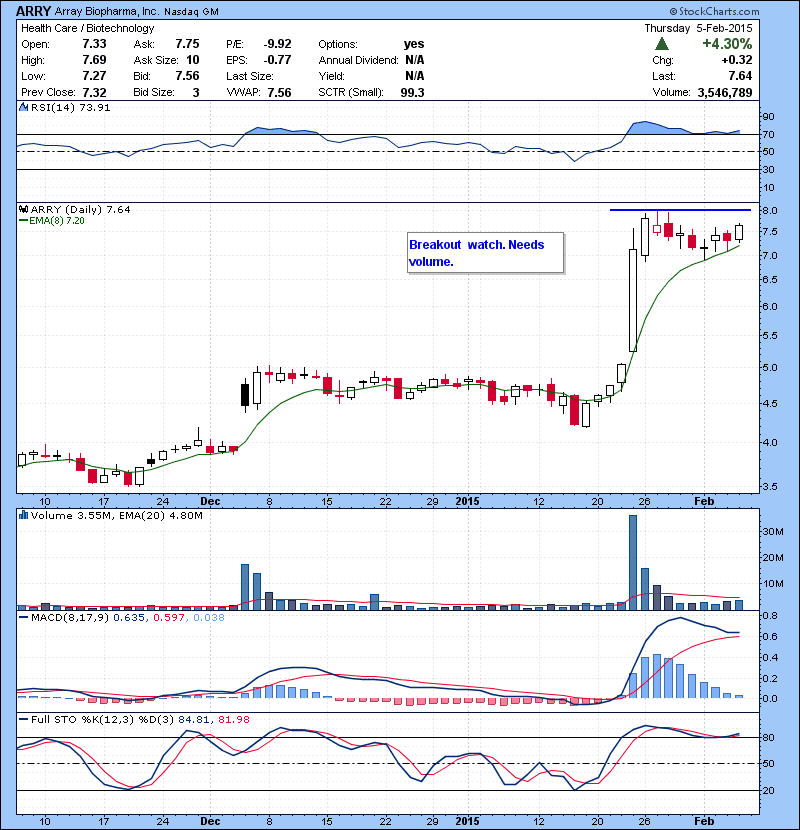Click the Health Care / Biotechnology sector label

click(88, 28)
